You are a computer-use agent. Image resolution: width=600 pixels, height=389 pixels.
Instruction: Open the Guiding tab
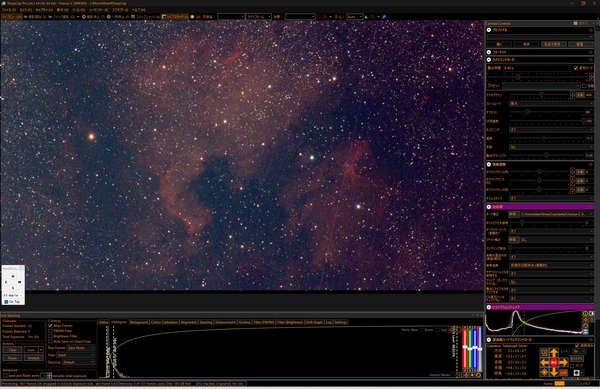[x=245, y=322]
